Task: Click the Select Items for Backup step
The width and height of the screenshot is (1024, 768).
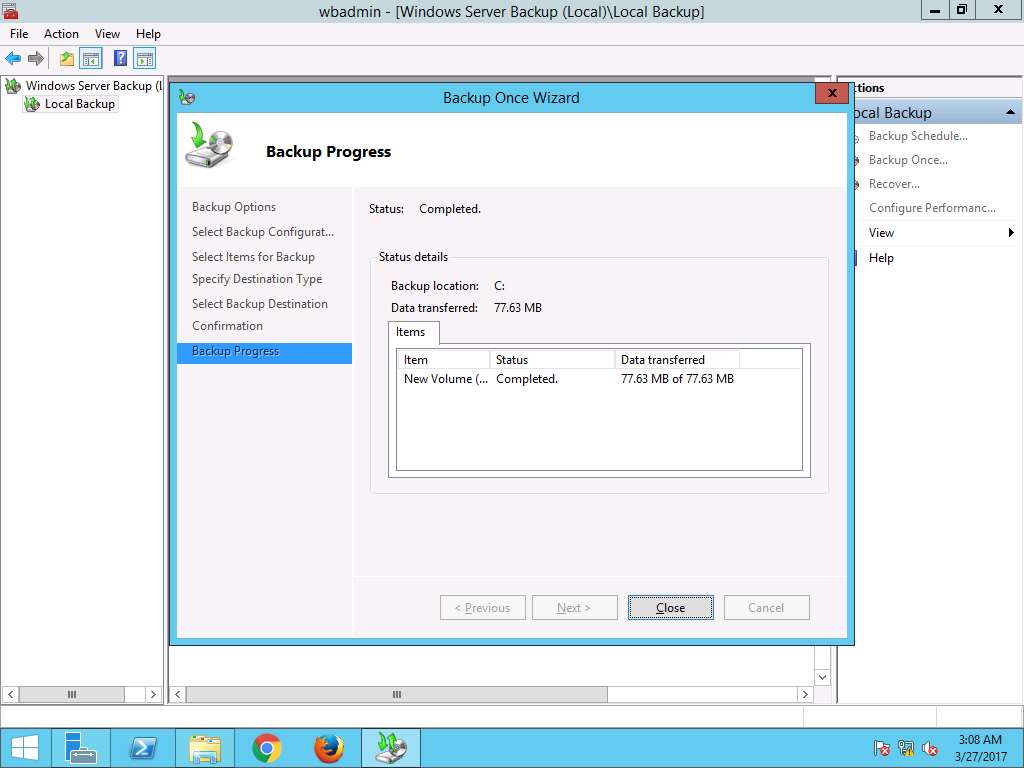Action: (253, 257)
